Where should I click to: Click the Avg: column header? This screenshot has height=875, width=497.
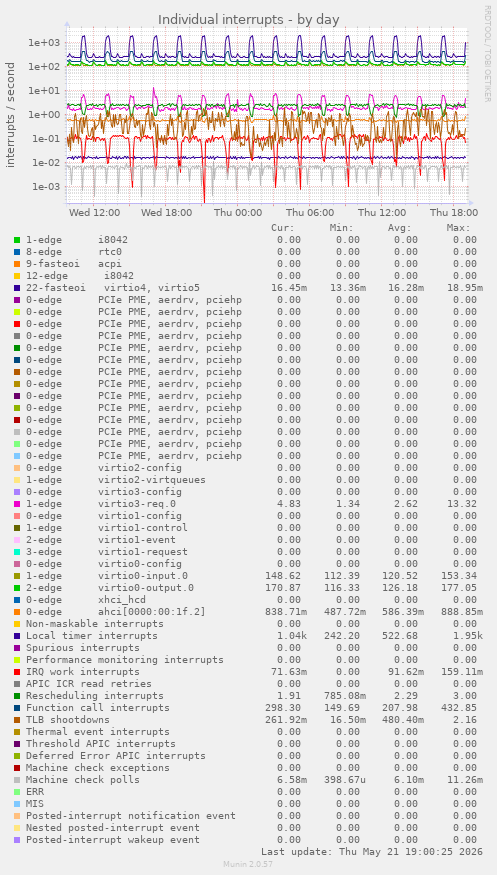coord(399,228)
